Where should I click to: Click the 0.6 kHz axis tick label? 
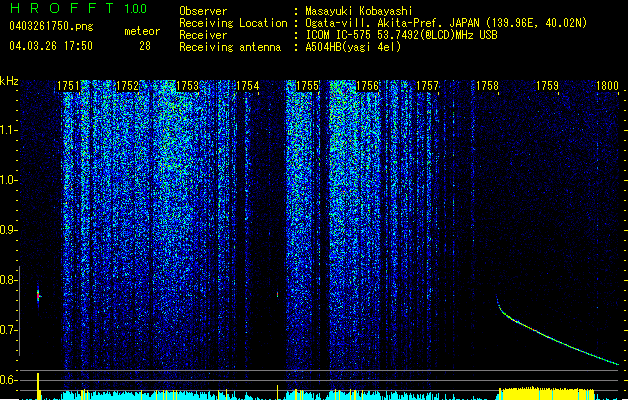[x=8, y=380]
